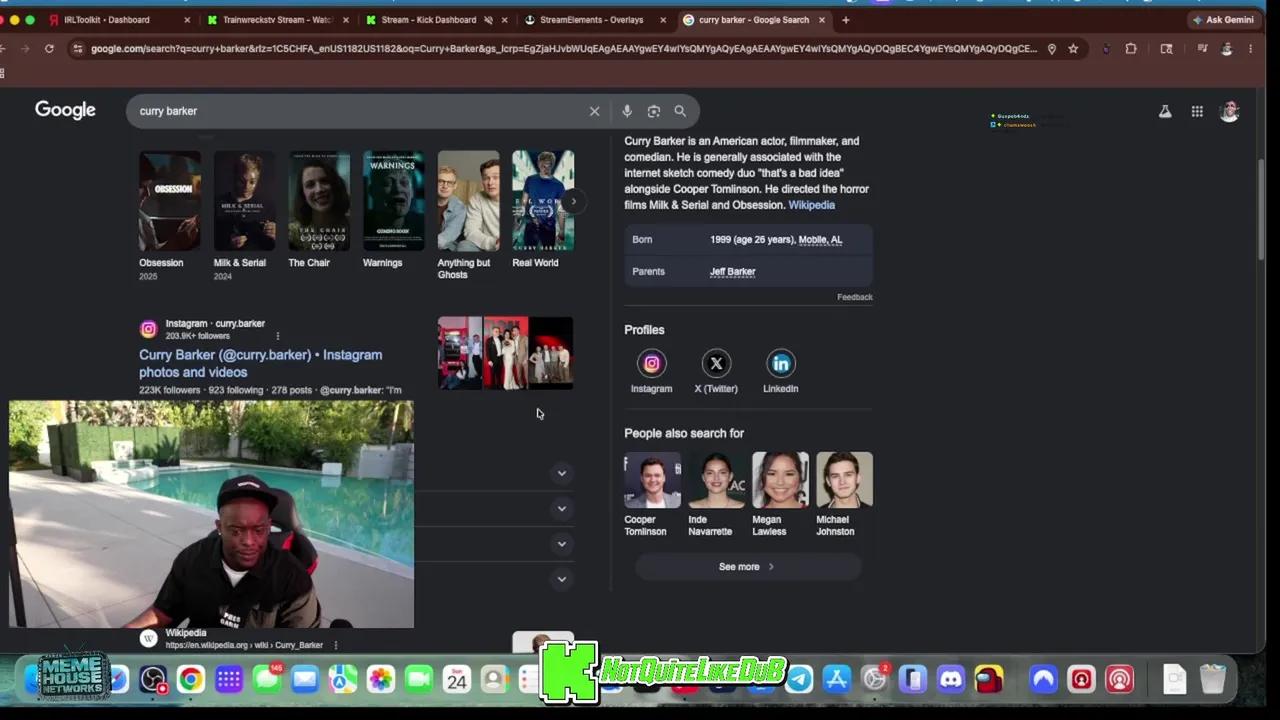Select the curry barker - Google Search tab
1280x720 pixels.
coord(753,20)
